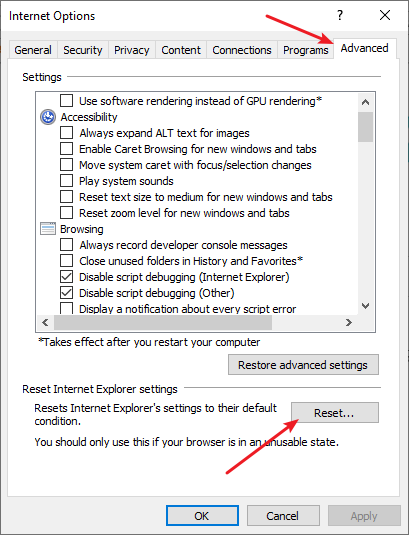Uncheck Disable script debugging (Internet Explorer)

tap(66, 277)
